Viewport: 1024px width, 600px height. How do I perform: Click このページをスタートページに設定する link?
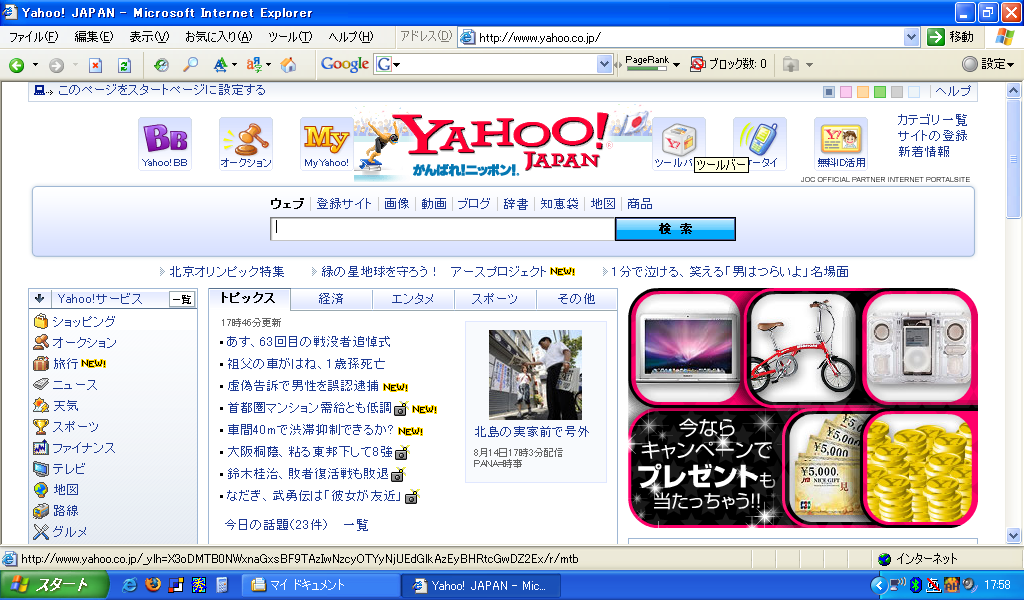[x=161, y=90]
